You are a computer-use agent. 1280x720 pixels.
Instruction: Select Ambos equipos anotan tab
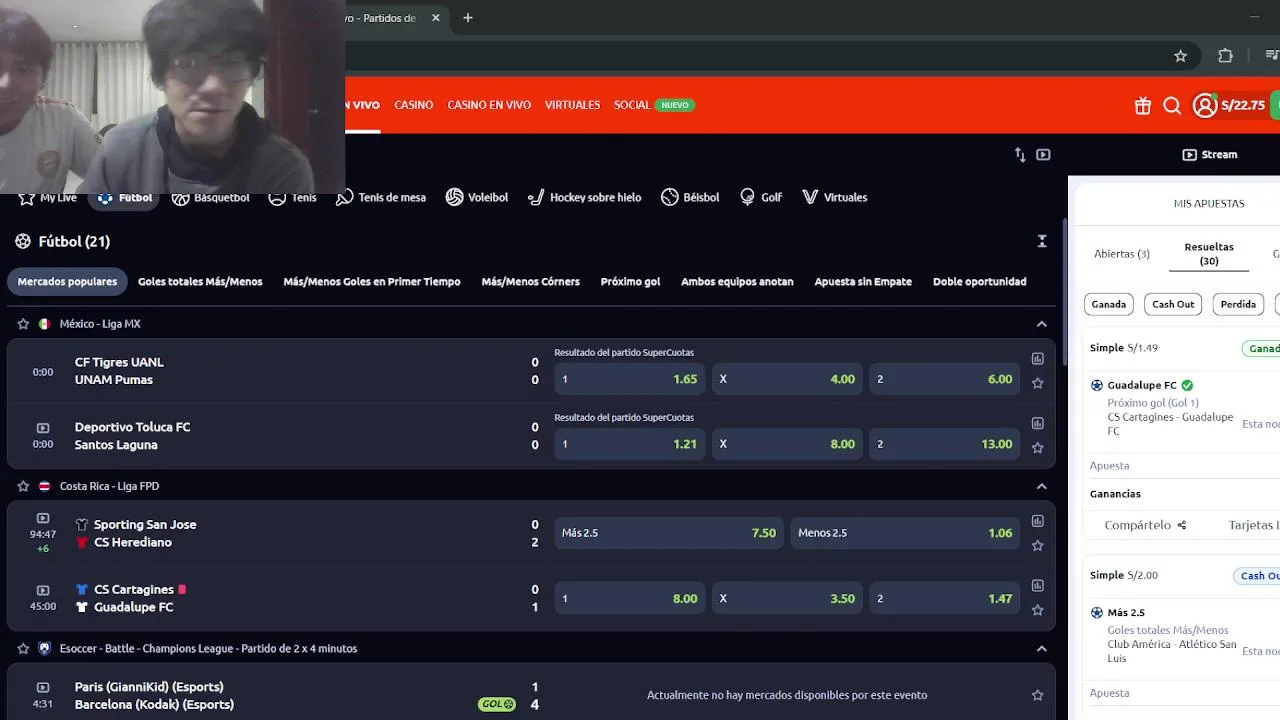[737, 282]
